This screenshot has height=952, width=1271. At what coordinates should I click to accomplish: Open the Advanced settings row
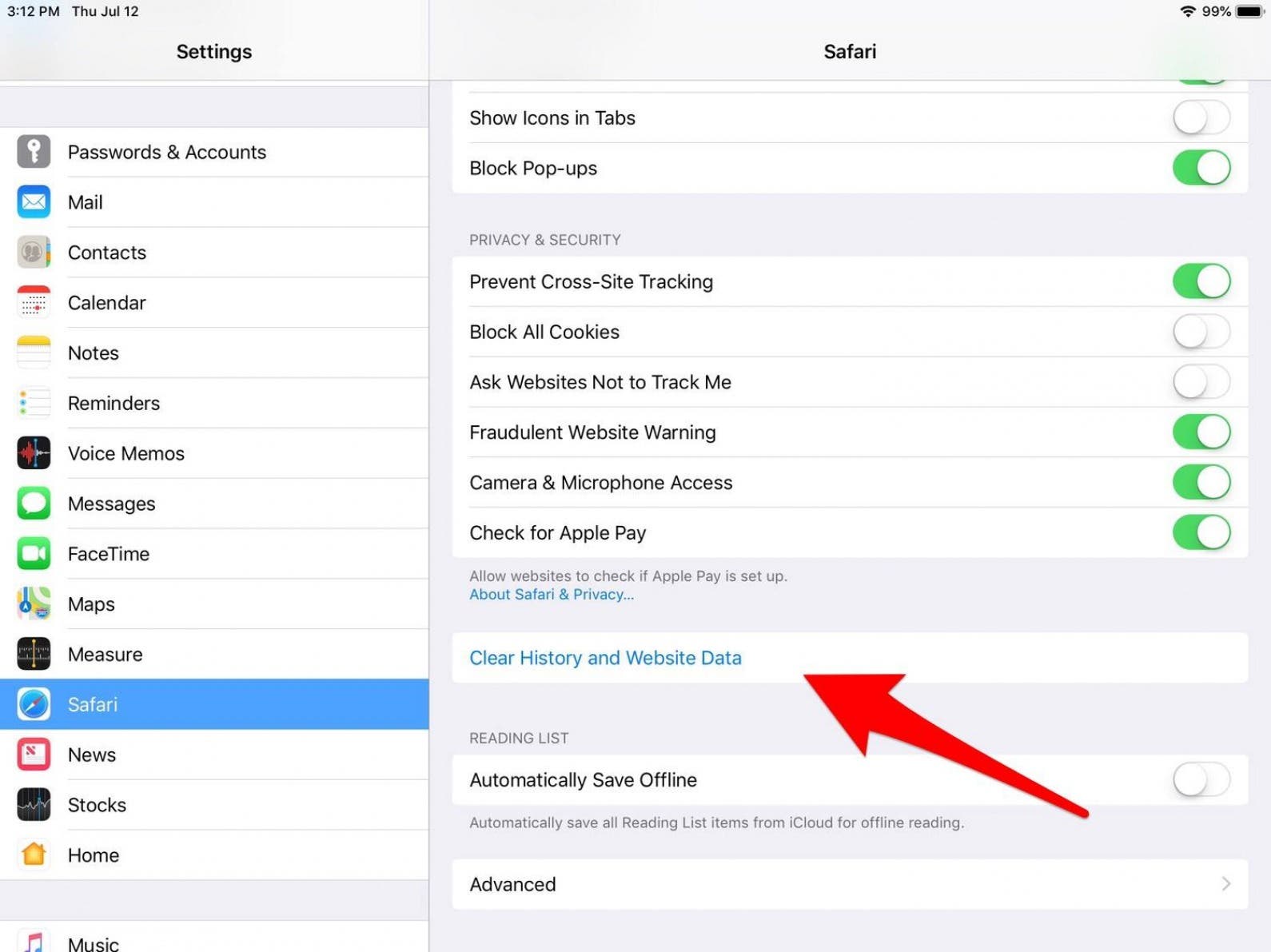850,884
